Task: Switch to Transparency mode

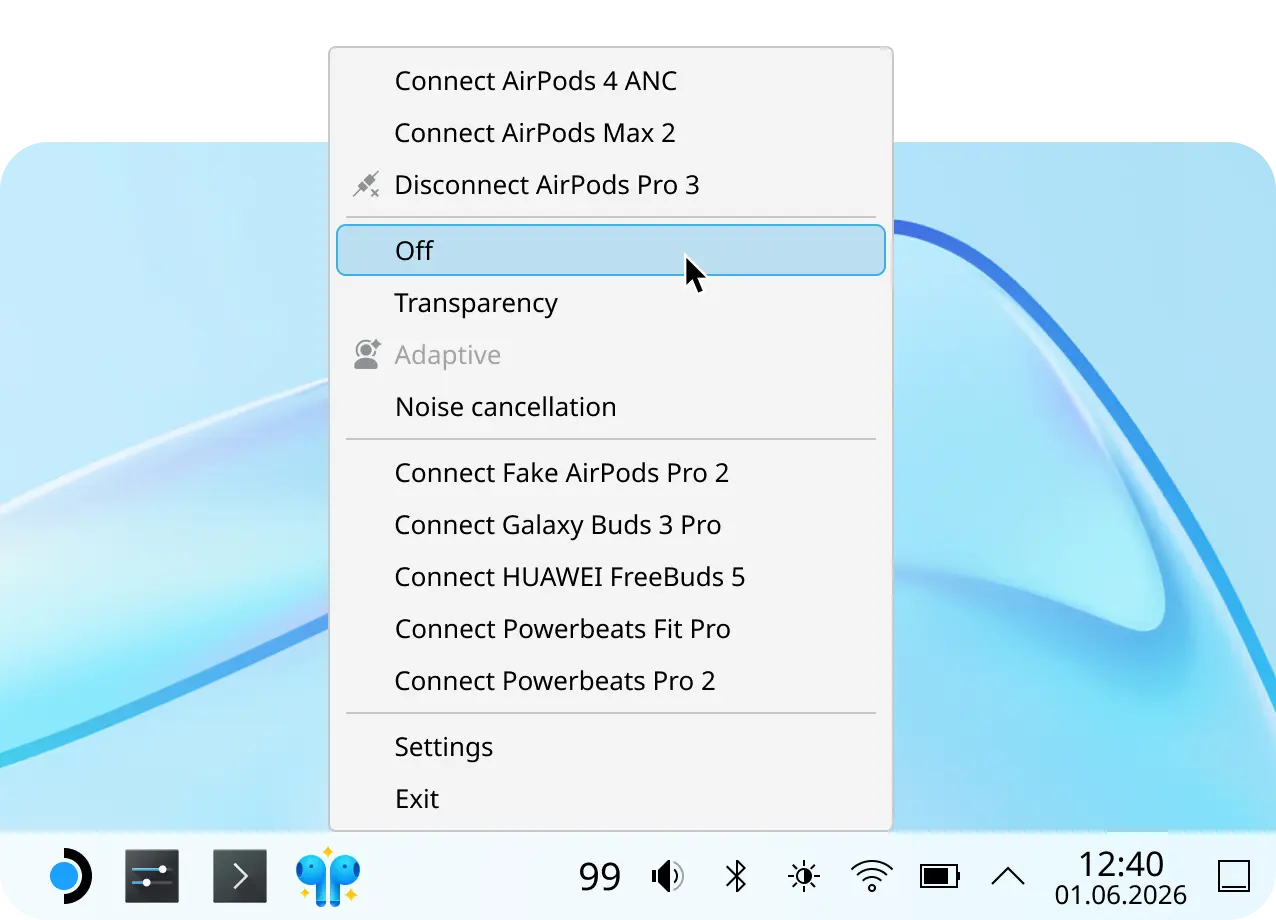Action: click(x=611, y=303)
